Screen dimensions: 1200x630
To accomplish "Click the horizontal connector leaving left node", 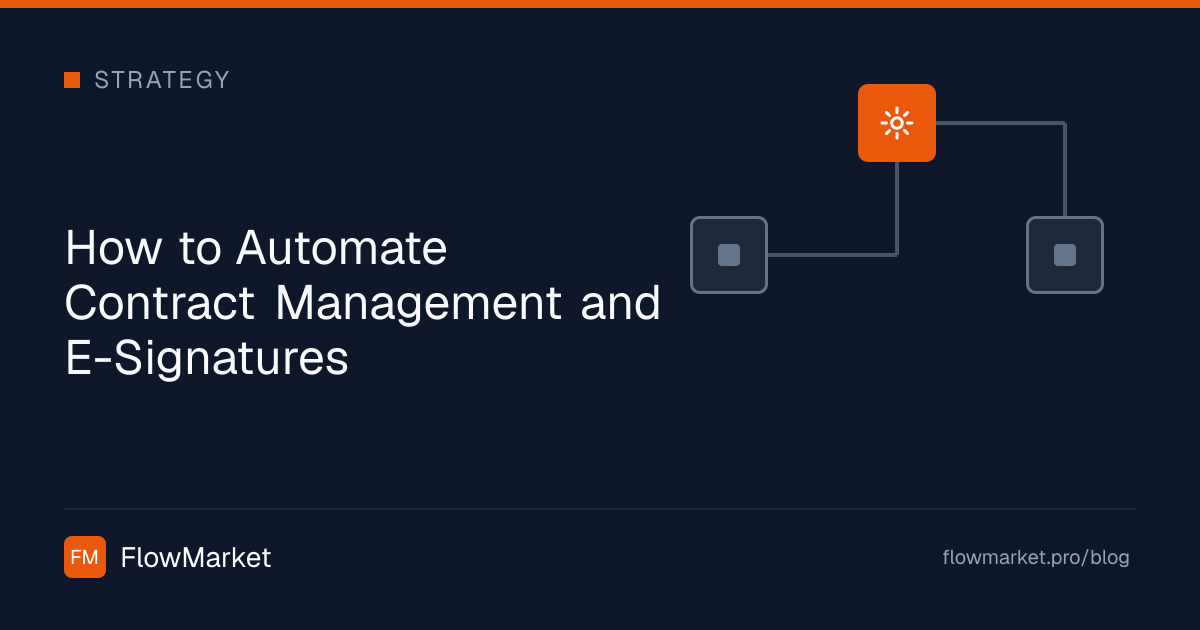I will (x=832, y=255).
